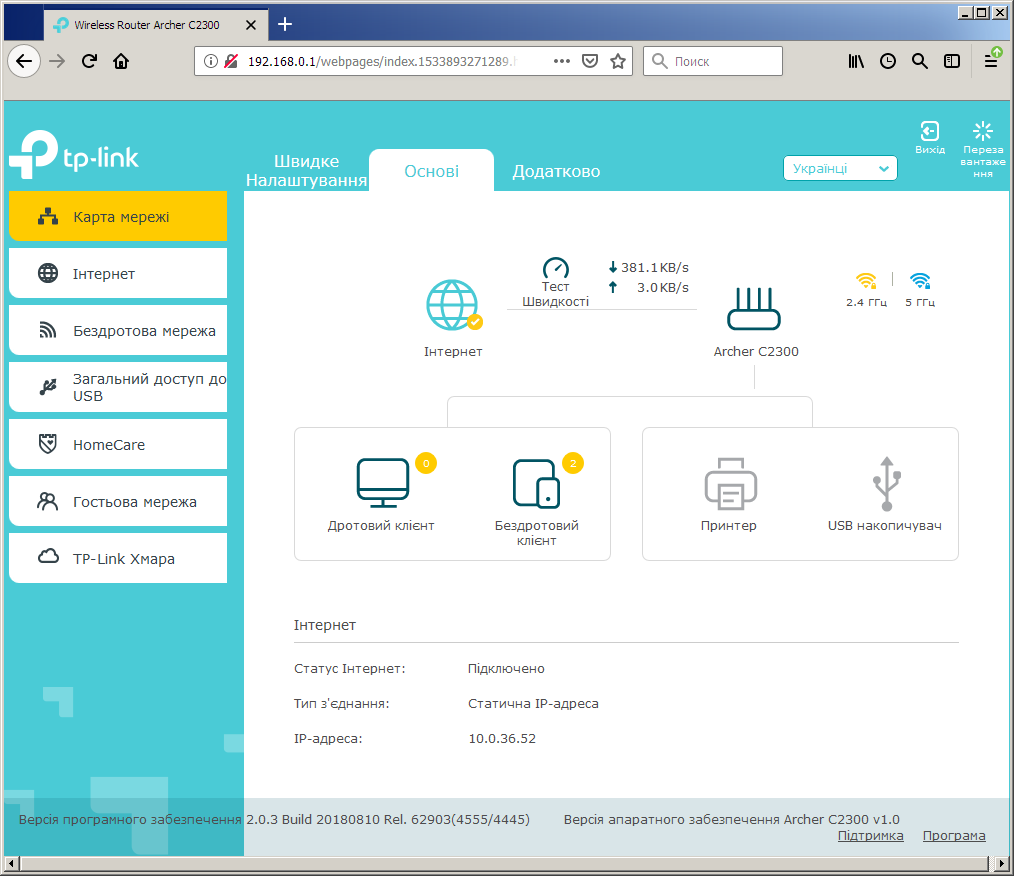Switch to the Основні tab
Image resolution: width=1014 pixels, height=876 pixels.
point(431,171)
